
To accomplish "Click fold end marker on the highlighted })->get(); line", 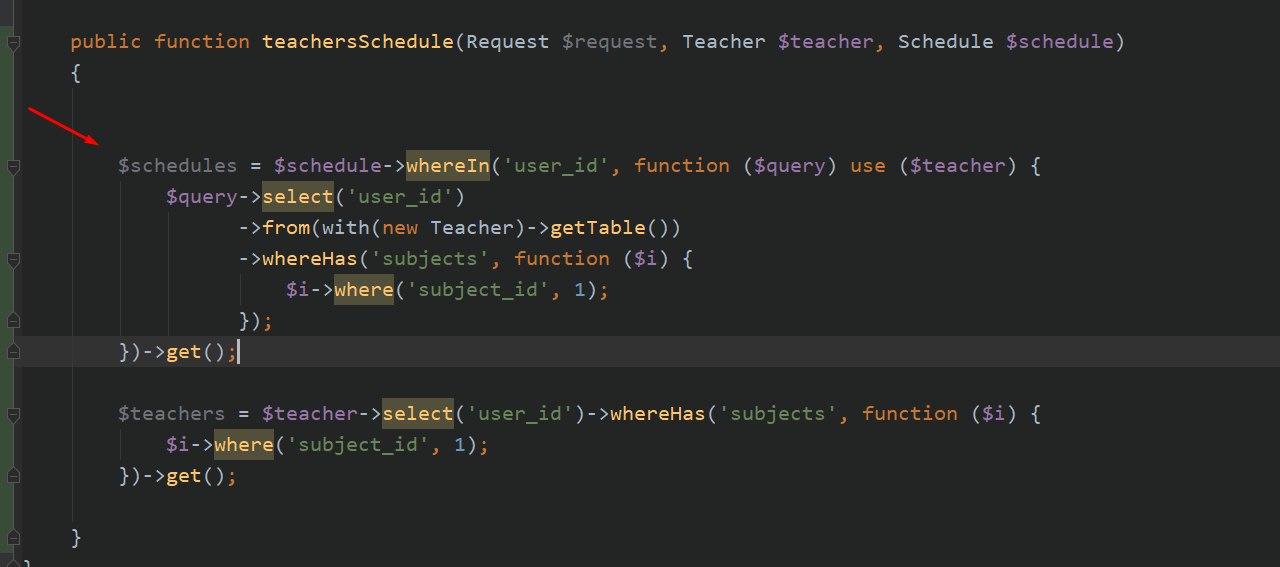I will (13, 352).
